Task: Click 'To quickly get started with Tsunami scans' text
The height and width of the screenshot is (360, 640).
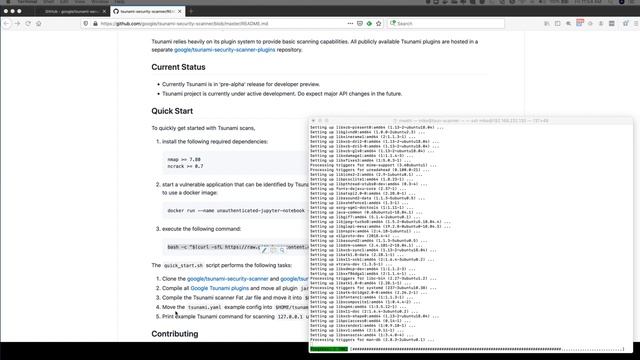Action: tap(203, 128)
